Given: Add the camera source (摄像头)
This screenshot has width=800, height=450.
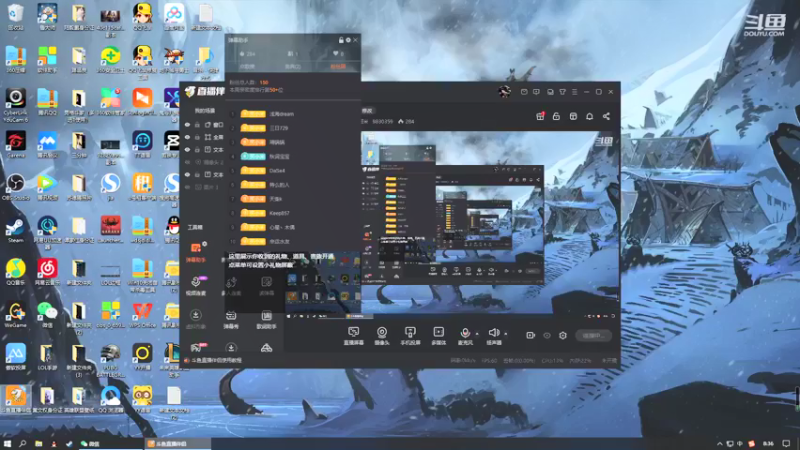Looking at the screenshot, I should pos(382,336).
